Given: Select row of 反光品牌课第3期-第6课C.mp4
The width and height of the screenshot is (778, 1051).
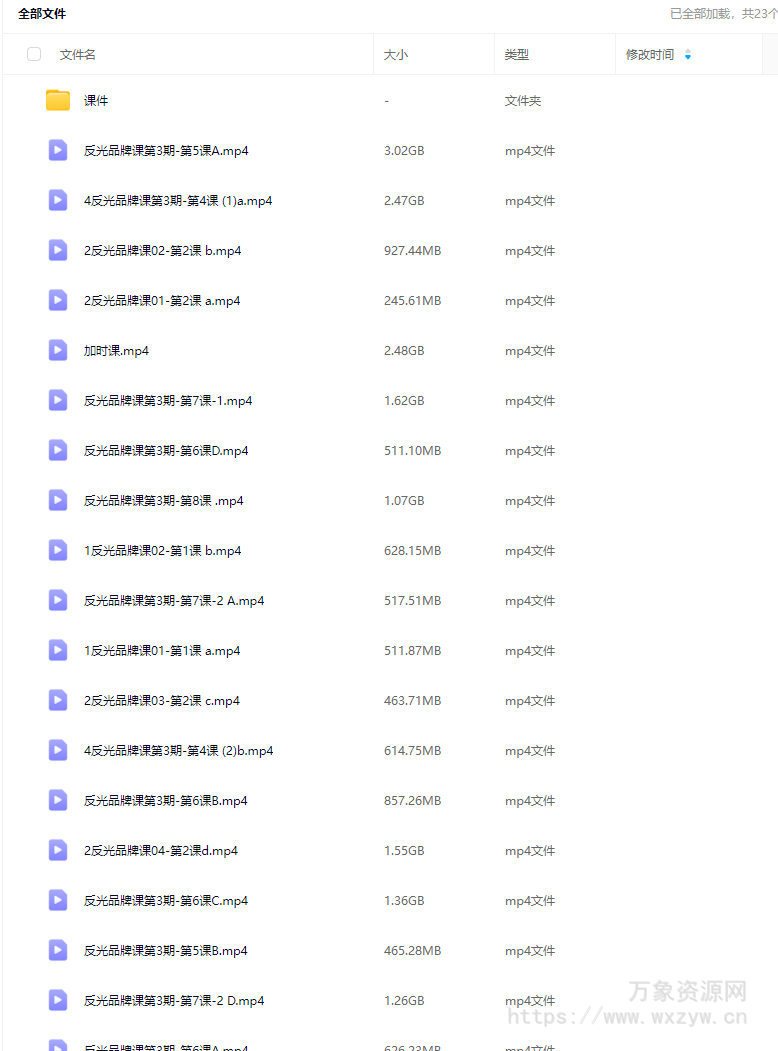Looking at the screenshot, I should (389, 900).
